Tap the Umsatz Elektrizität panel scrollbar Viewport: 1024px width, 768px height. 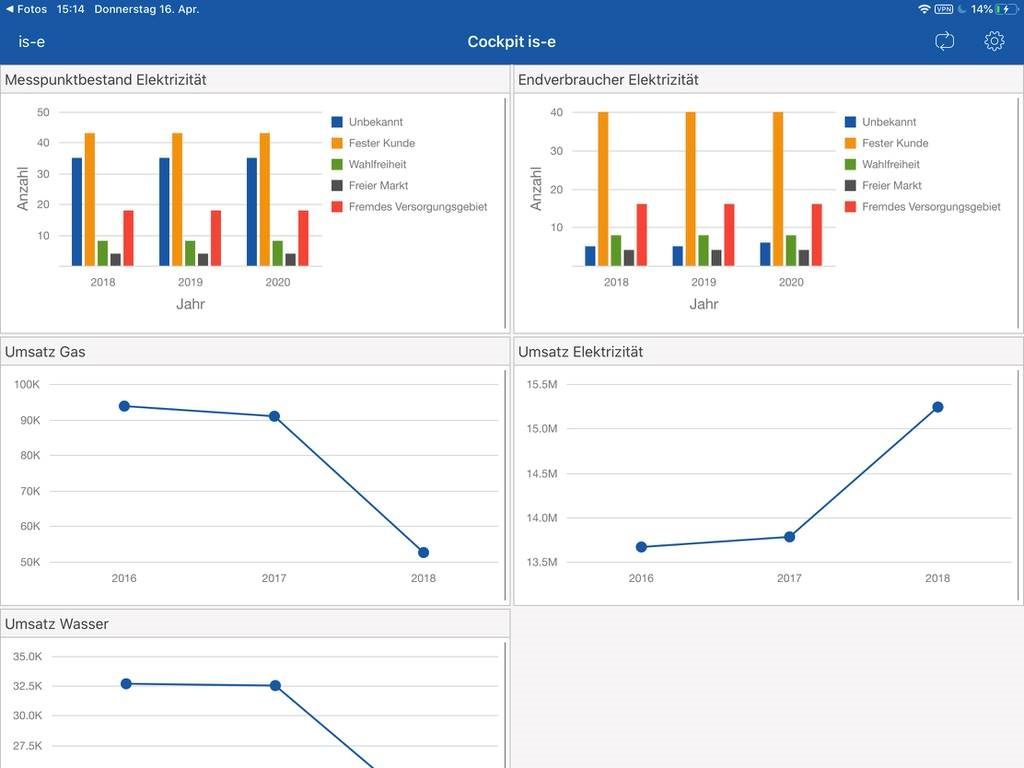coord(1019,485)
